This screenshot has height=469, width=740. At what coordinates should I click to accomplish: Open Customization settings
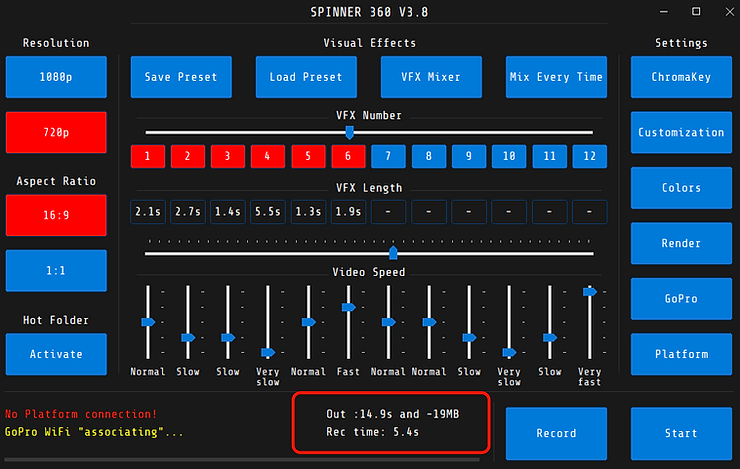pos(681,133)
